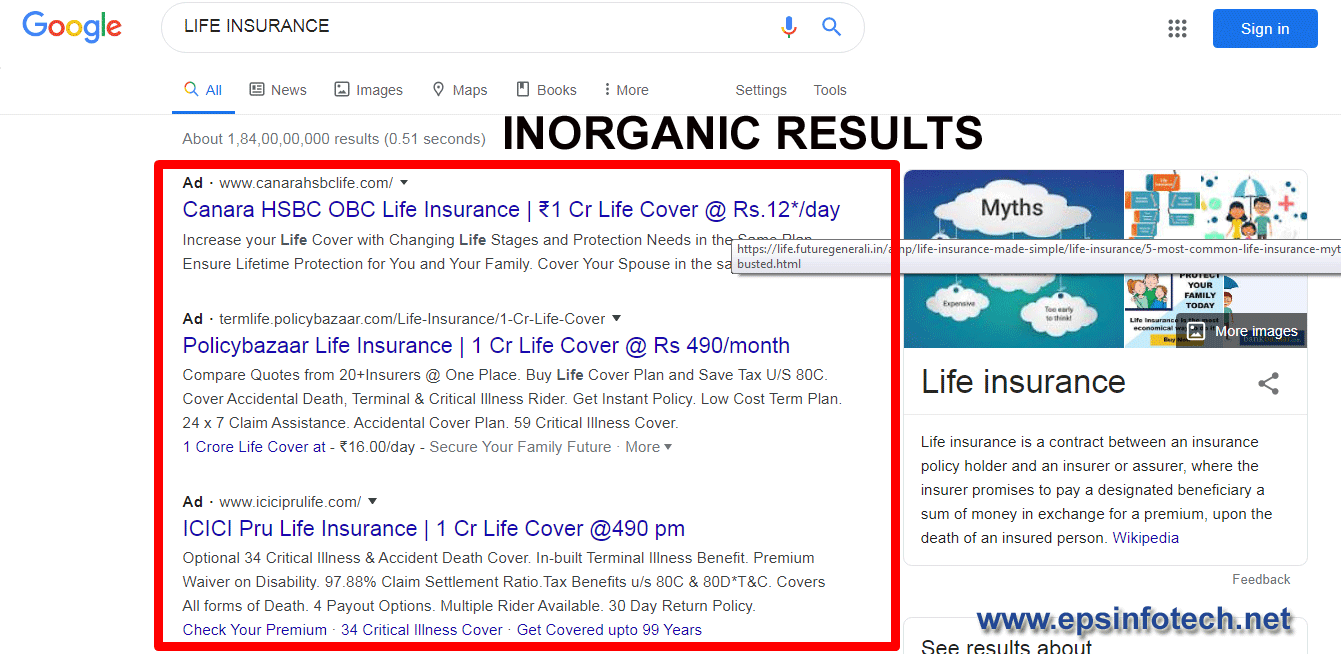Click the Life insurance panel heading
1341x654 pixels.
point(1023,382)
